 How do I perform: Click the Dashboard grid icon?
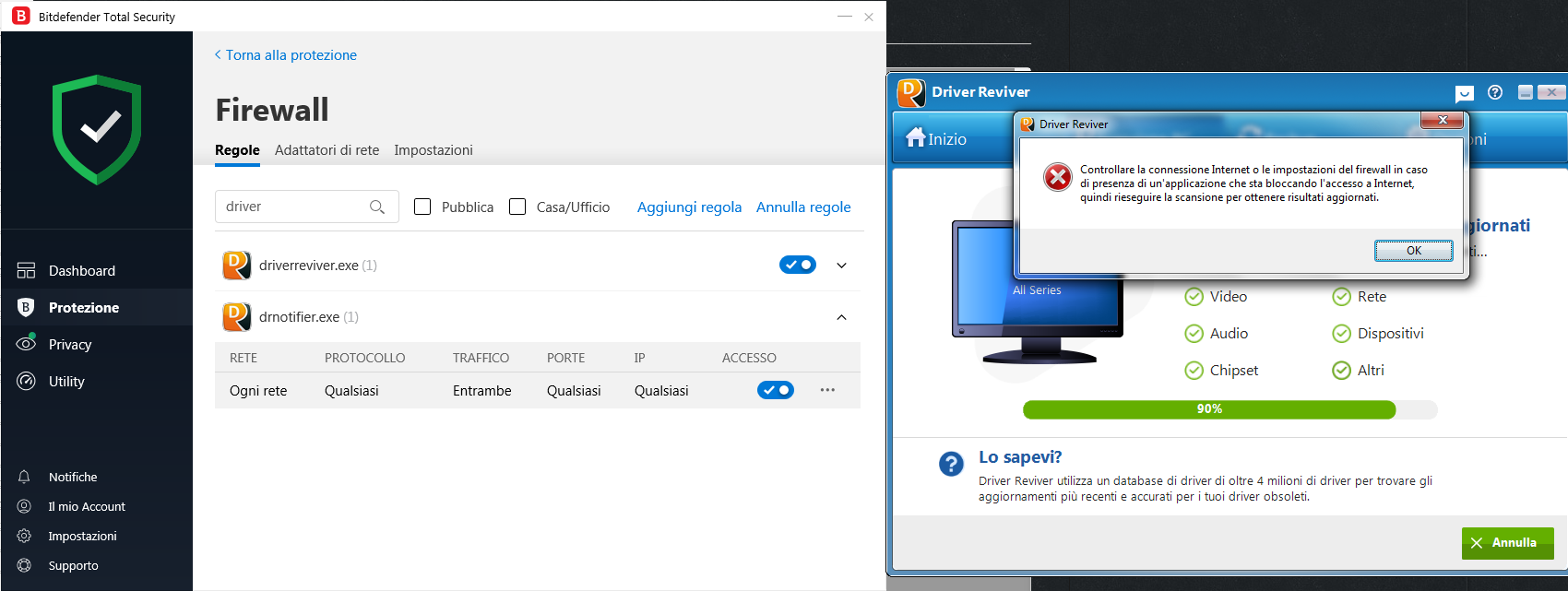pyautogui.click(x=26, y=270)
